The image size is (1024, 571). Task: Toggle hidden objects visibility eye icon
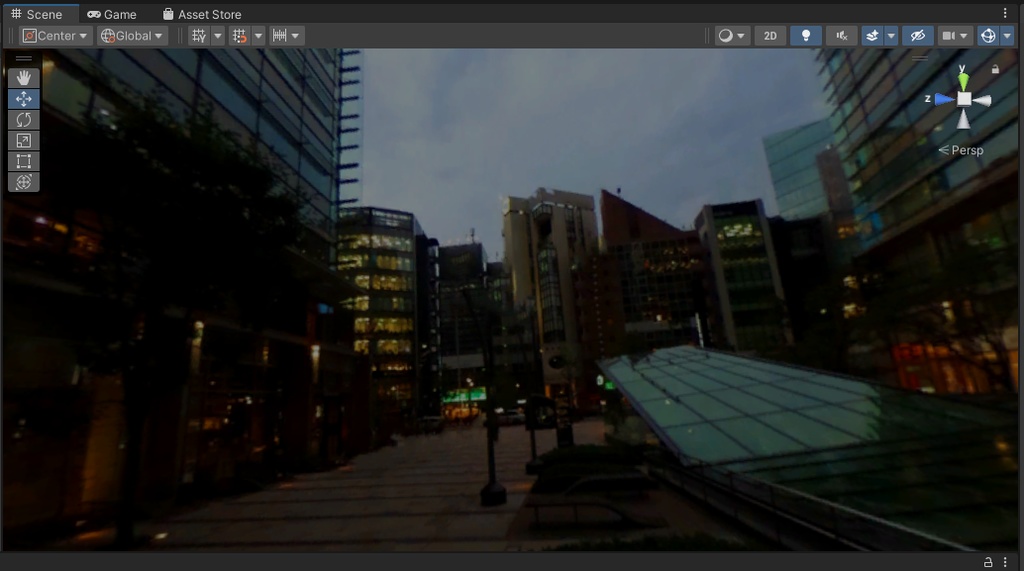[918, 36]
